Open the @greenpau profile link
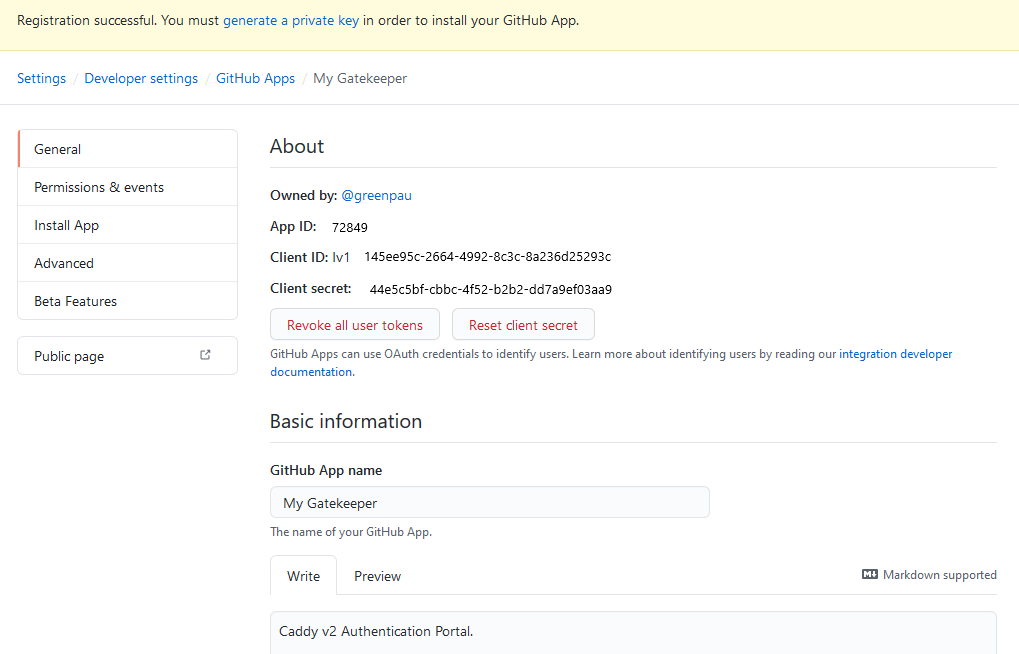 pyautogui.click(x=376, y=195)
